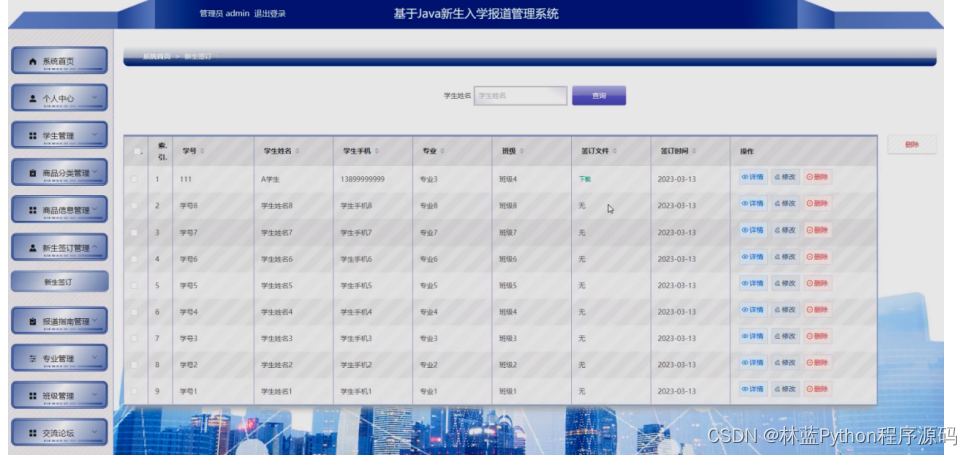Click 修改 for row 学号1
Image resolution: width=972 pixels, height=456 pixels.
point(785,389)
